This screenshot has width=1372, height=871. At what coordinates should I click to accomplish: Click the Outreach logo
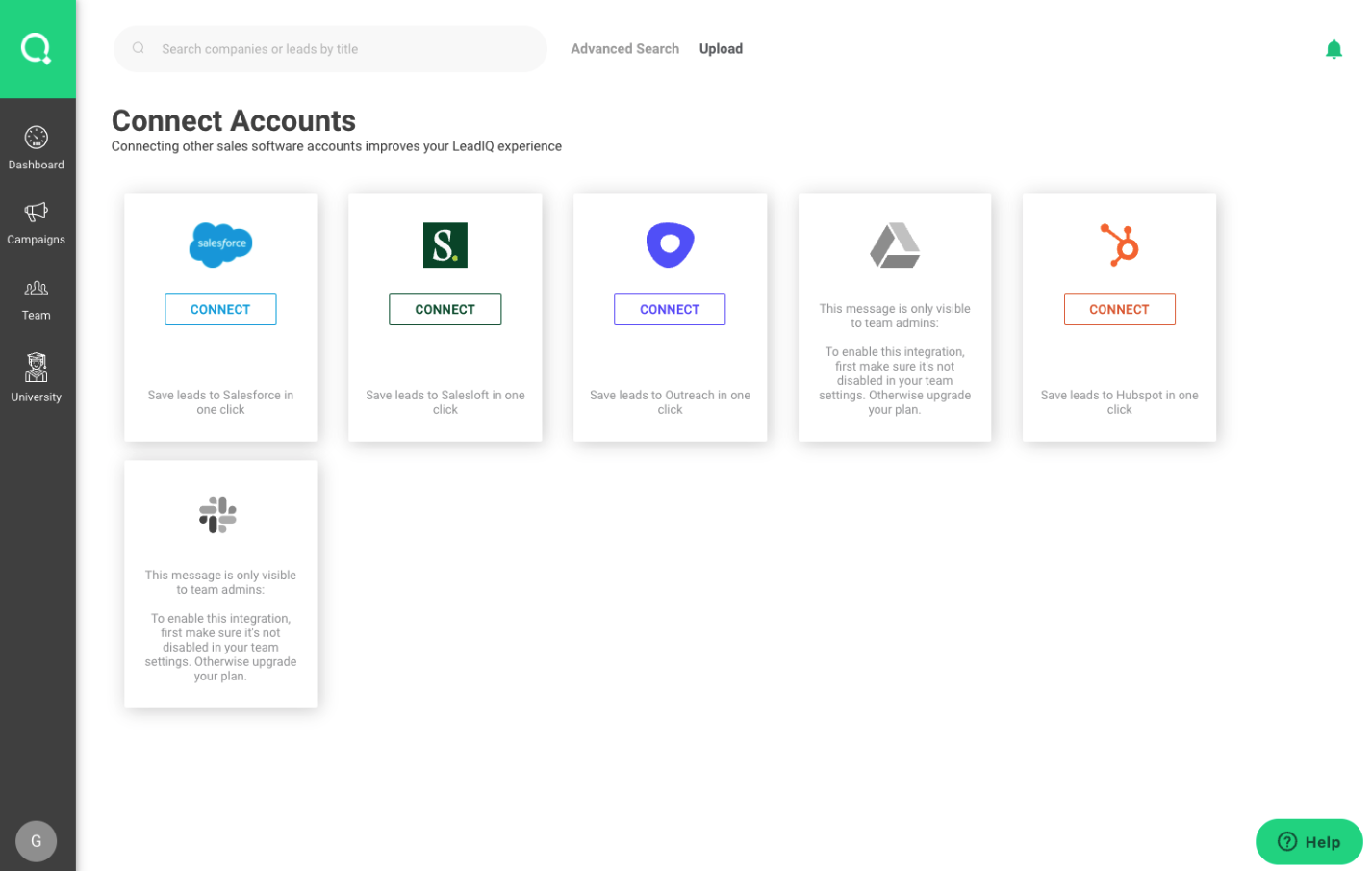(671, 244)
